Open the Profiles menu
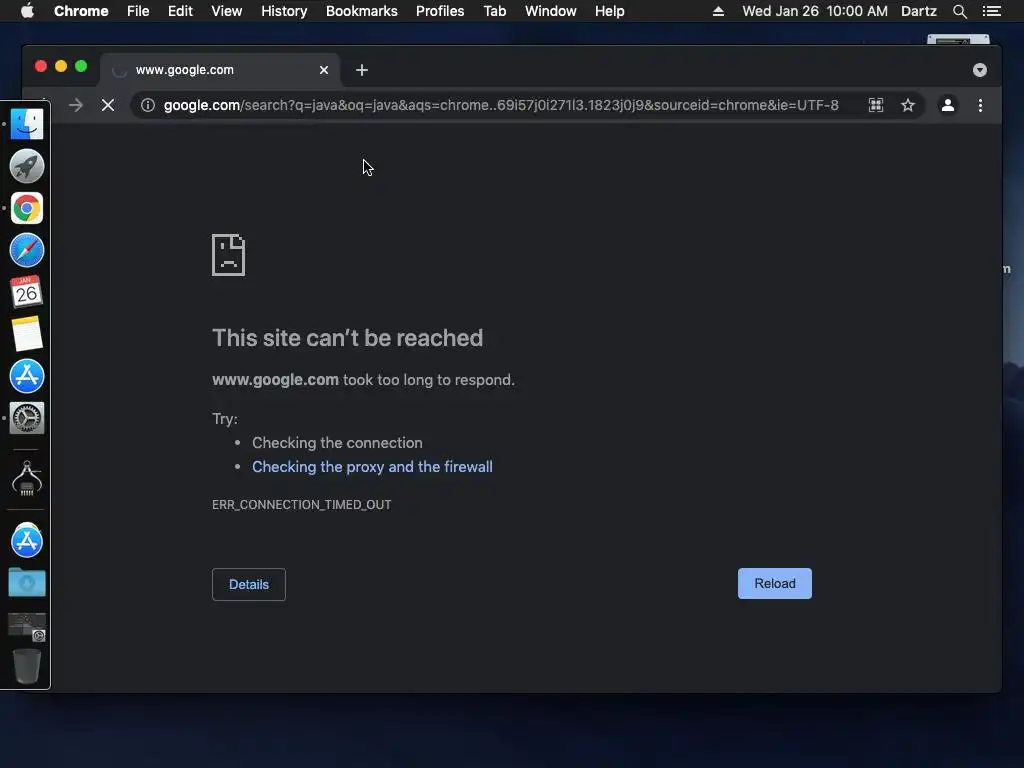This screenshot has height=768, width=1024. pyautogui.click(x=440, y=11)
